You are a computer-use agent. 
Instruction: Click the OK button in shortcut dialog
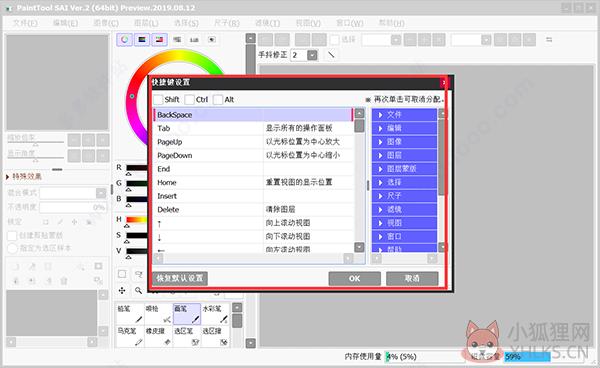tap(354, 278)
